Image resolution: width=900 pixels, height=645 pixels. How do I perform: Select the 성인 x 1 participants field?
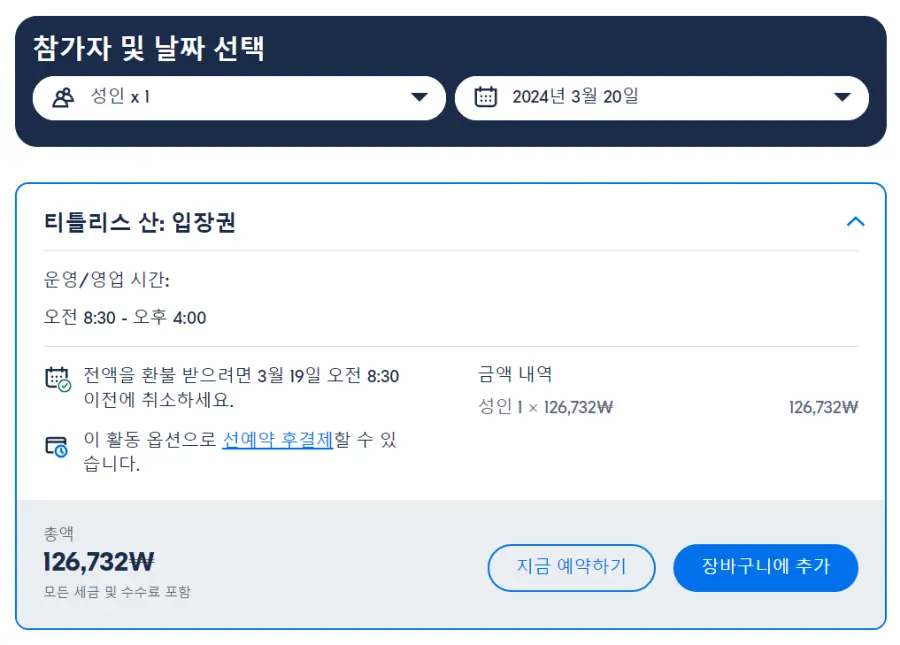239,98
